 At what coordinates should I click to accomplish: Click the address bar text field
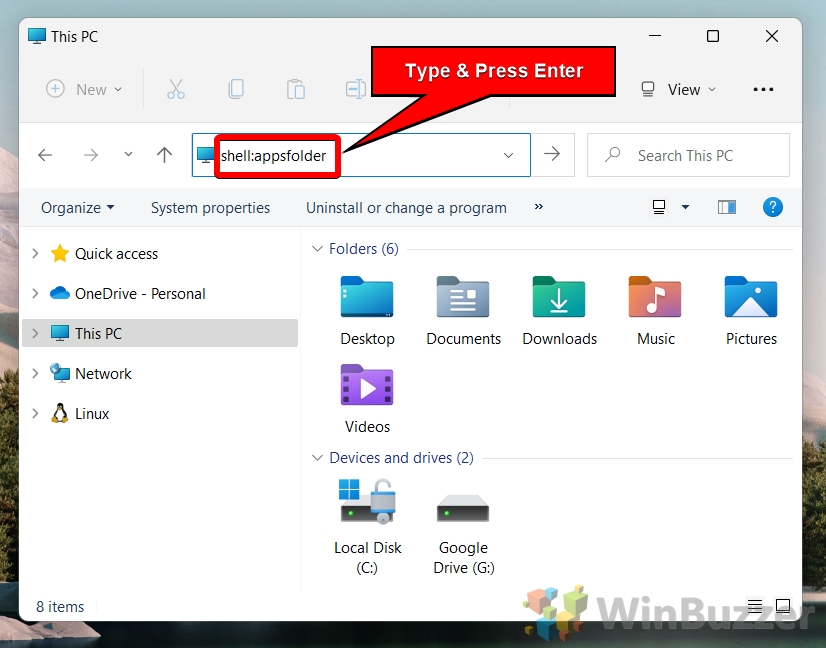[361, 155]
